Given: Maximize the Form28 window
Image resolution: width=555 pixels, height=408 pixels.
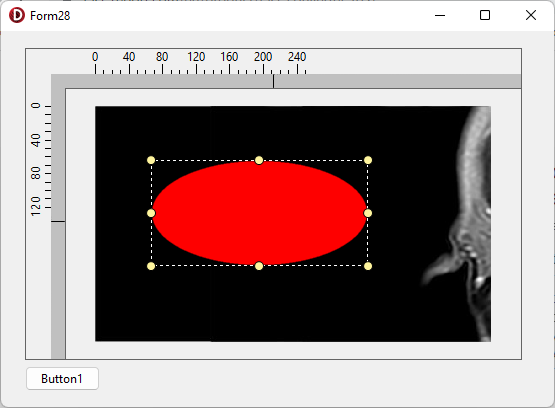Looking at the screenshot, I should point(485,15).
